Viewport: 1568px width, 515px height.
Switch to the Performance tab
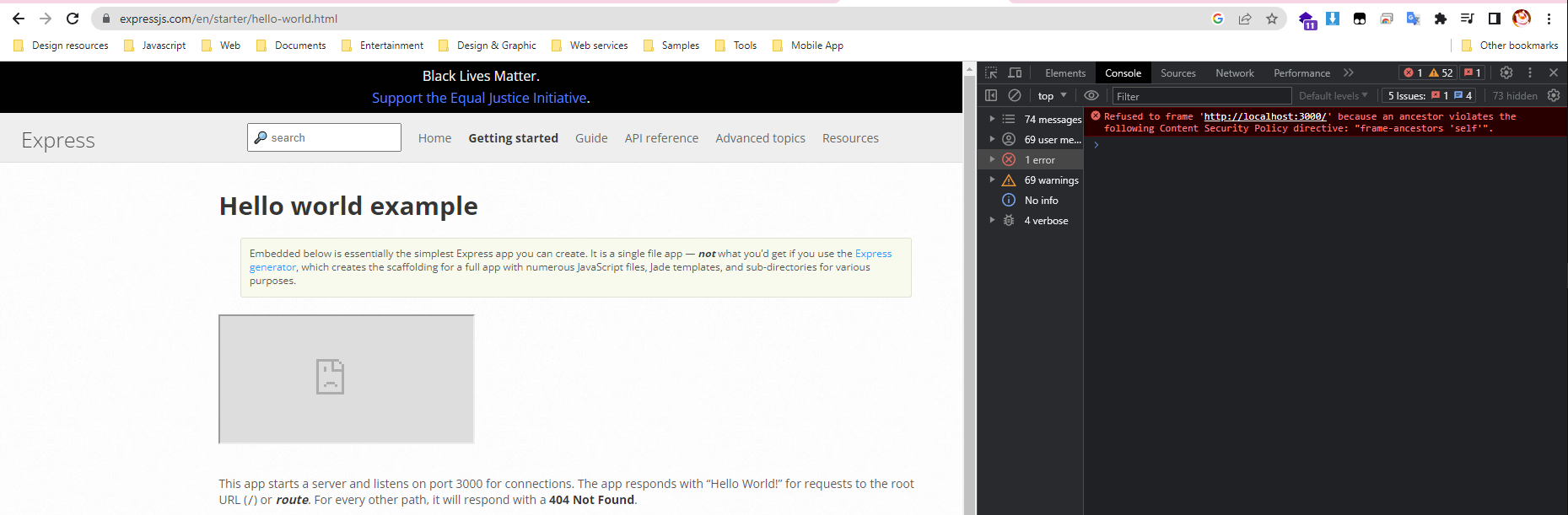(x=1301, y=73)
